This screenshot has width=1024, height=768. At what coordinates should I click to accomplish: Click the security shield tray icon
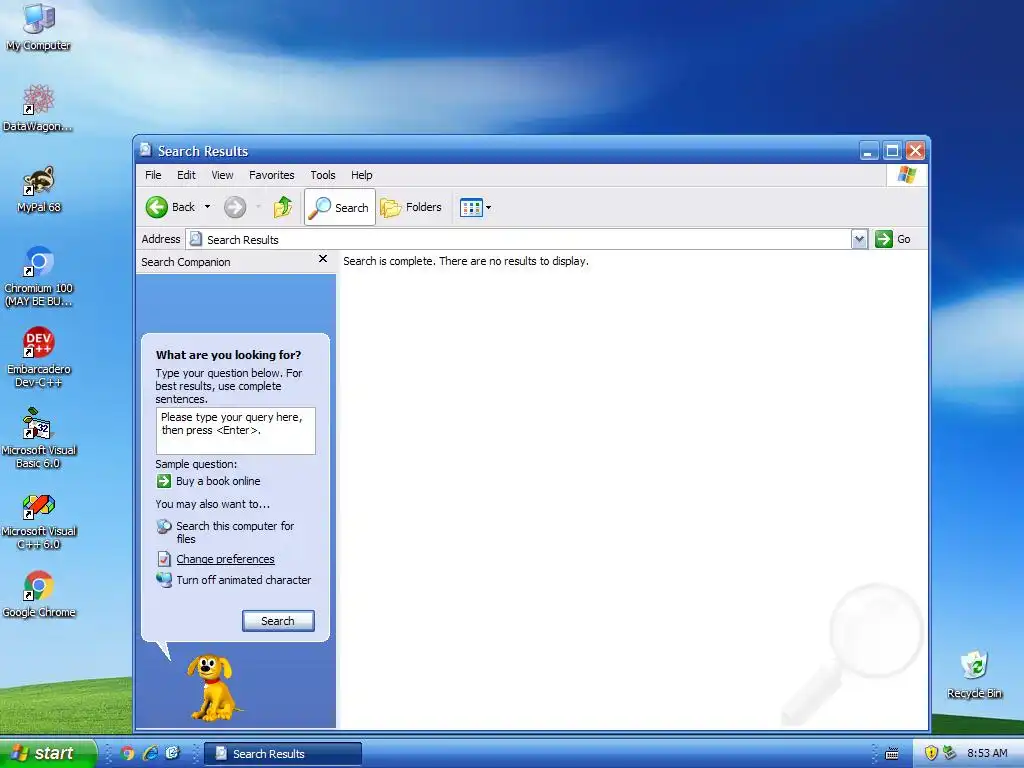point(931,753)
